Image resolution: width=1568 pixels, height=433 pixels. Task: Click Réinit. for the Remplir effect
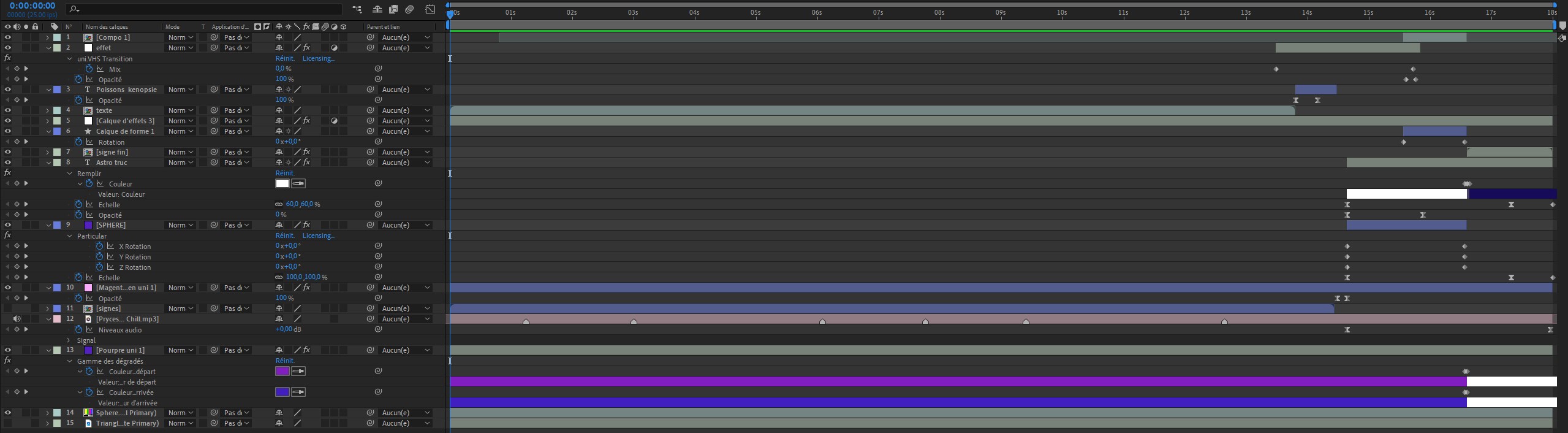tap(285, 173)
